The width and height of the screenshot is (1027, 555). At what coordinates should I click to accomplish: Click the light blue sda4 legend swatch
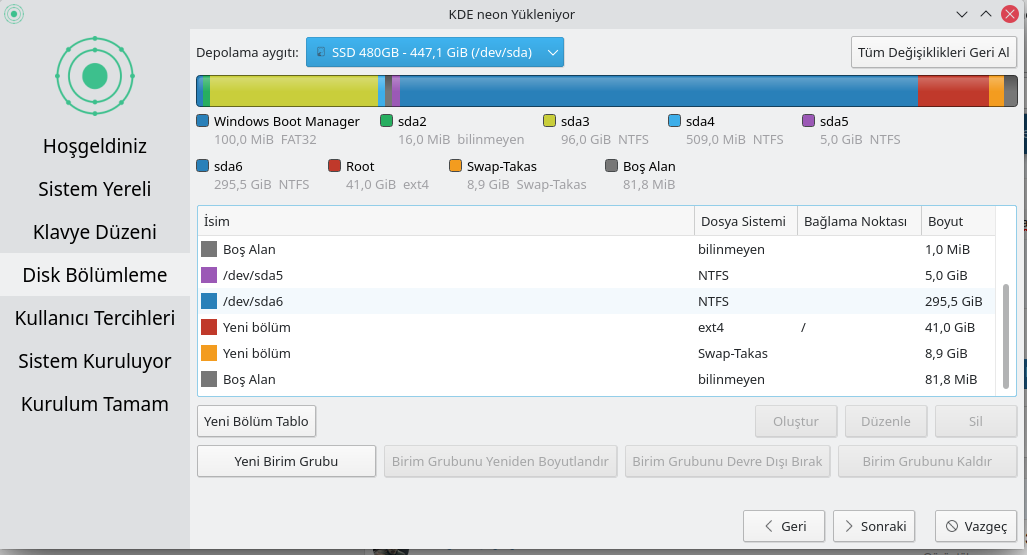coord(675,121)
